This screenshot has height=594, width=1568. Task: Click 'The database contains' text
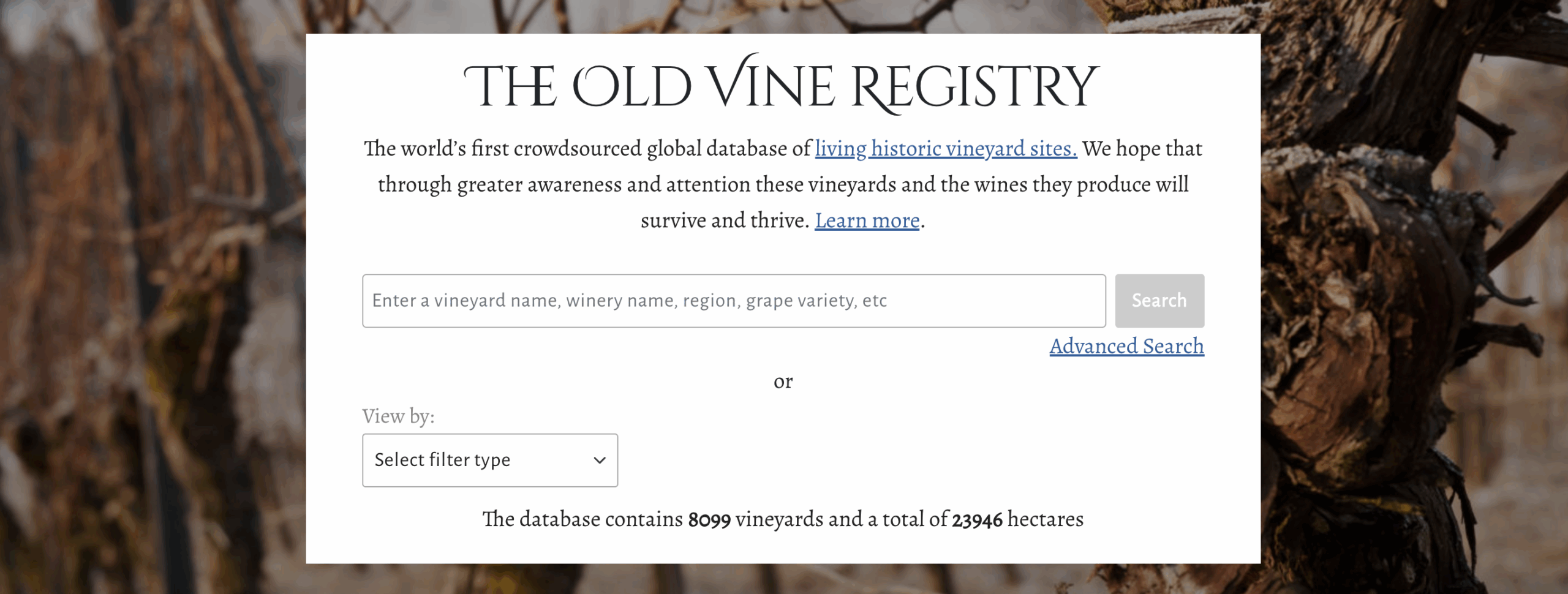coord(582,519)
